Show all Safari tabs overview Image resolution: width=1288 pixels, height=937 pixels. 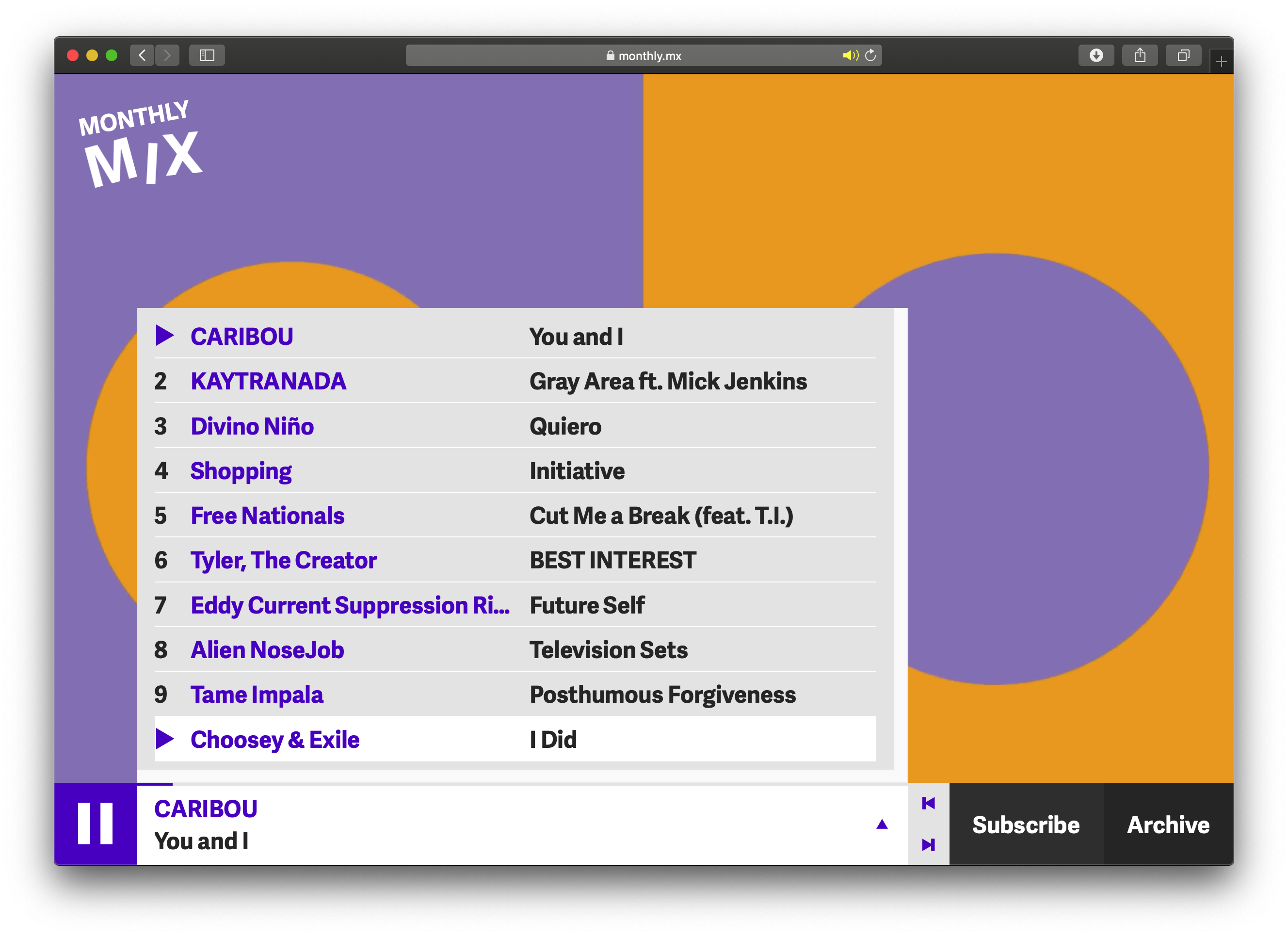(1183, 55)
